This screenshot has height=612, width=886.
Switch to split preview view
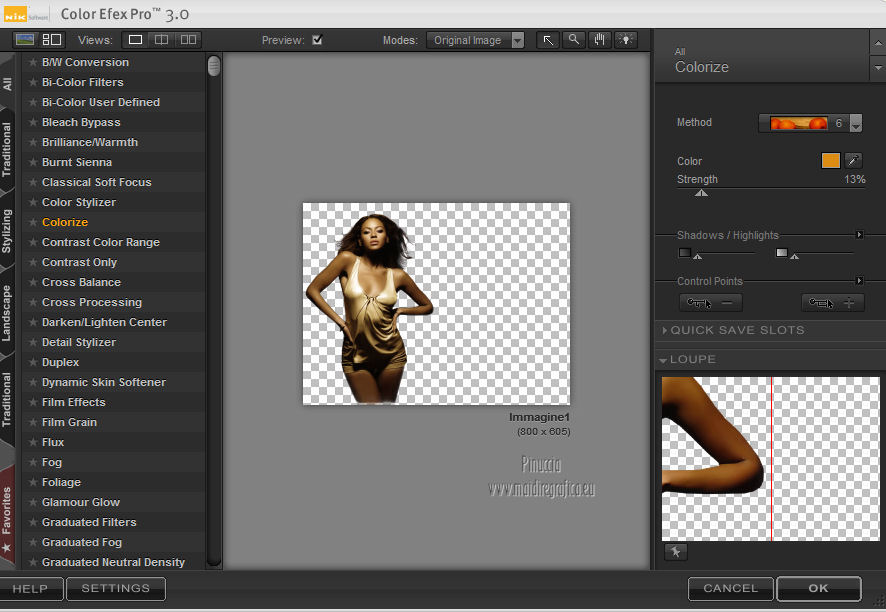tap(161, 40)
